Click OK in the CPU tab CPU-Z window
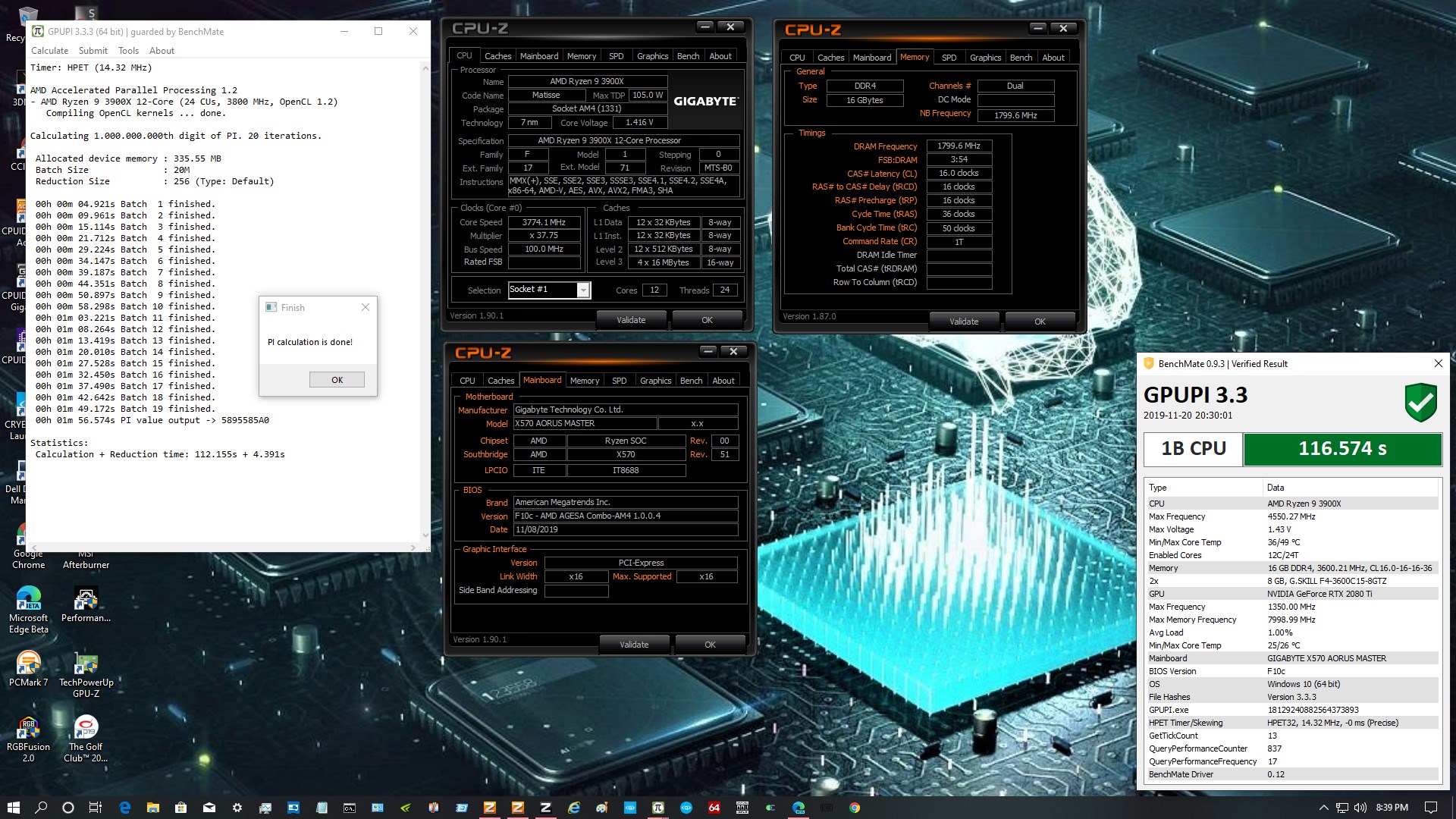1456x819 pixels. pyautogui.click(x=707, y=320)
